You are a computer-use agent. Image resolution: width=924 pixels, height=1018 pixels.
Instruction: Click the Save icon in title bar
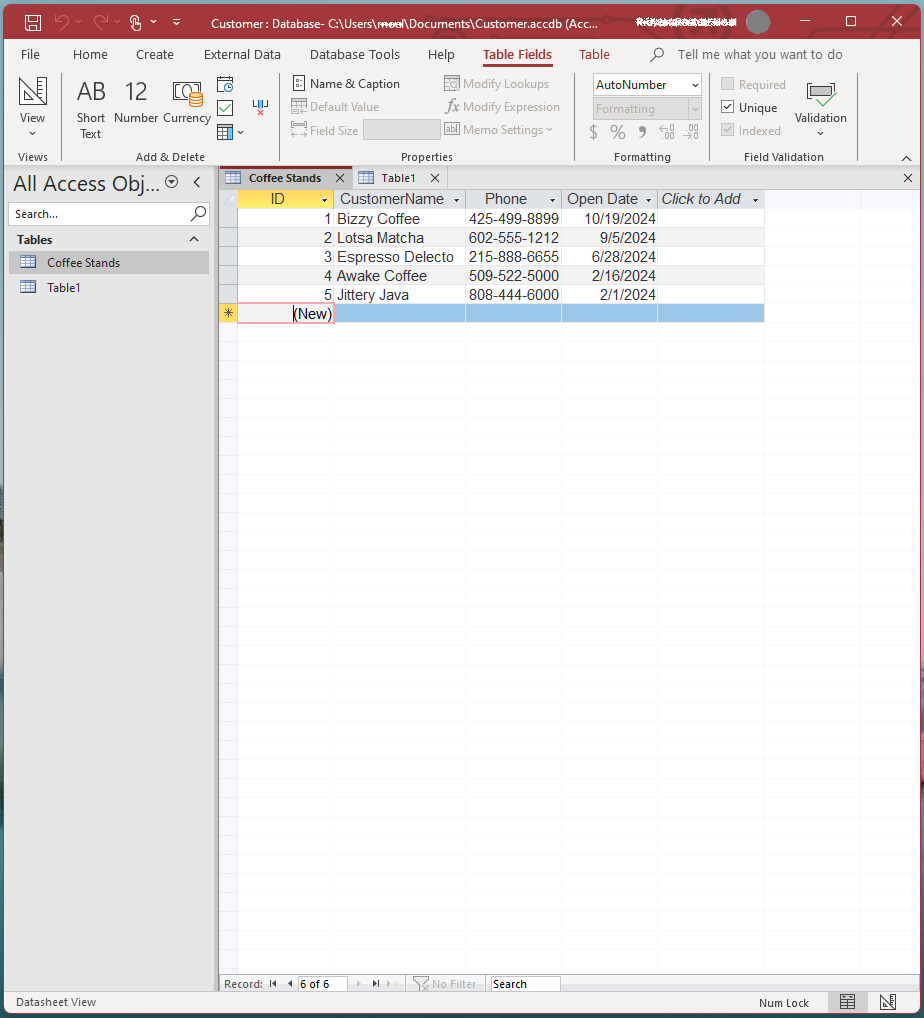coord(33,22)
